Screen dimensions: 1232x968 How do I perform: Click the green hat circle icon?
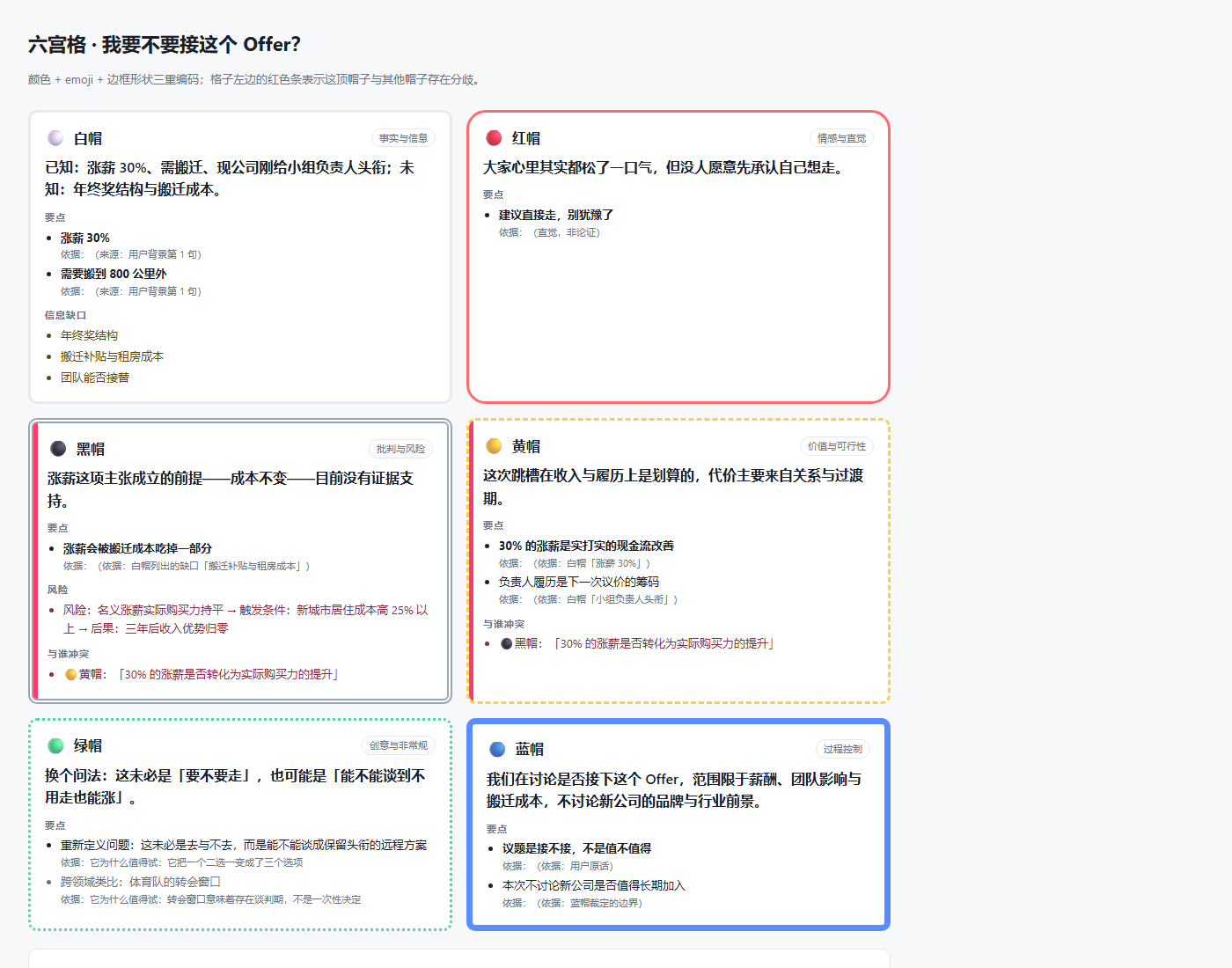click(55, 745)
